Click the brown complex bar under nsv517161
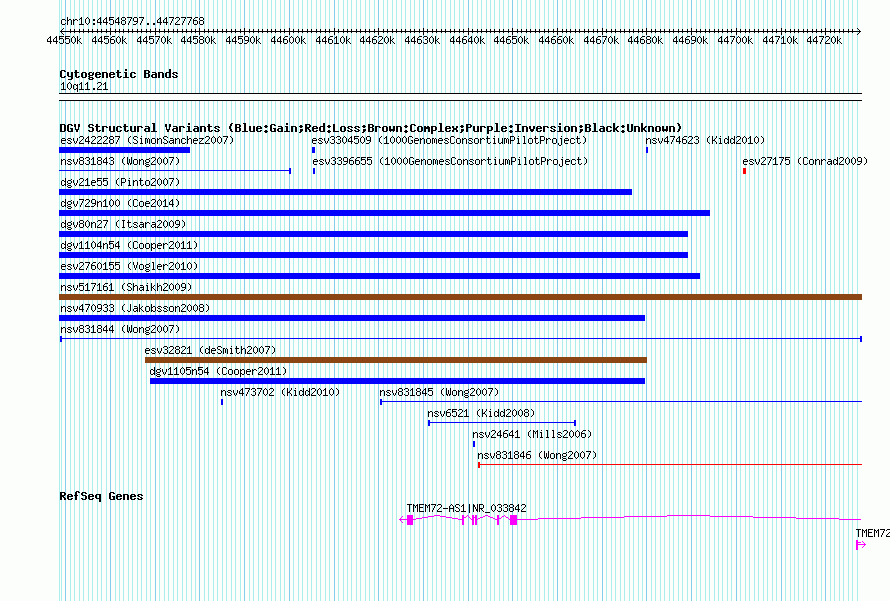Viewport: 890px width, 601px height. point(460,297)
